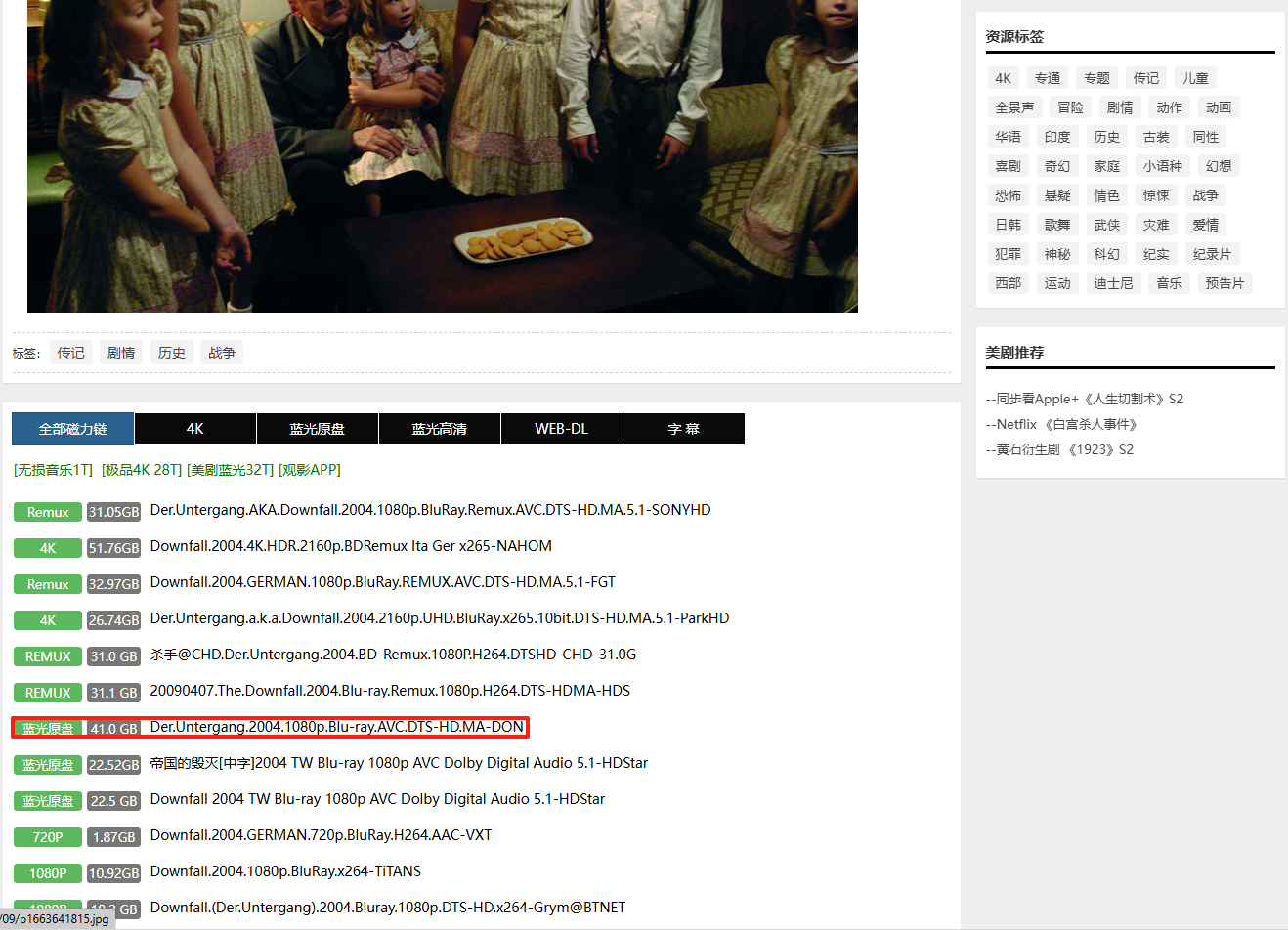Click the 惊悚 resource tag
This screenshot has height=930, width=1288.
pos(1156,195)
